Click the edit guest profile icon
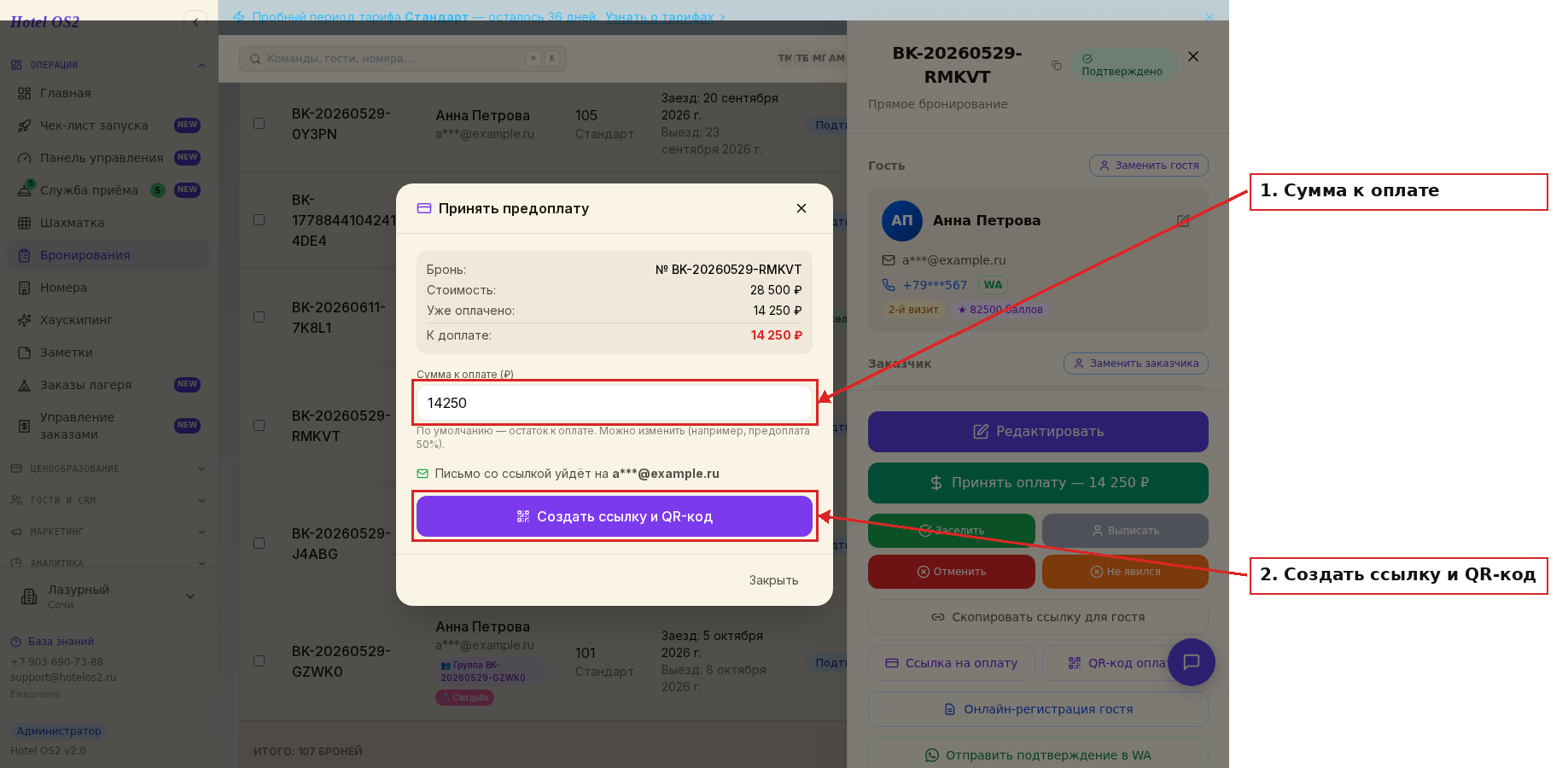 pos(1183,220)
